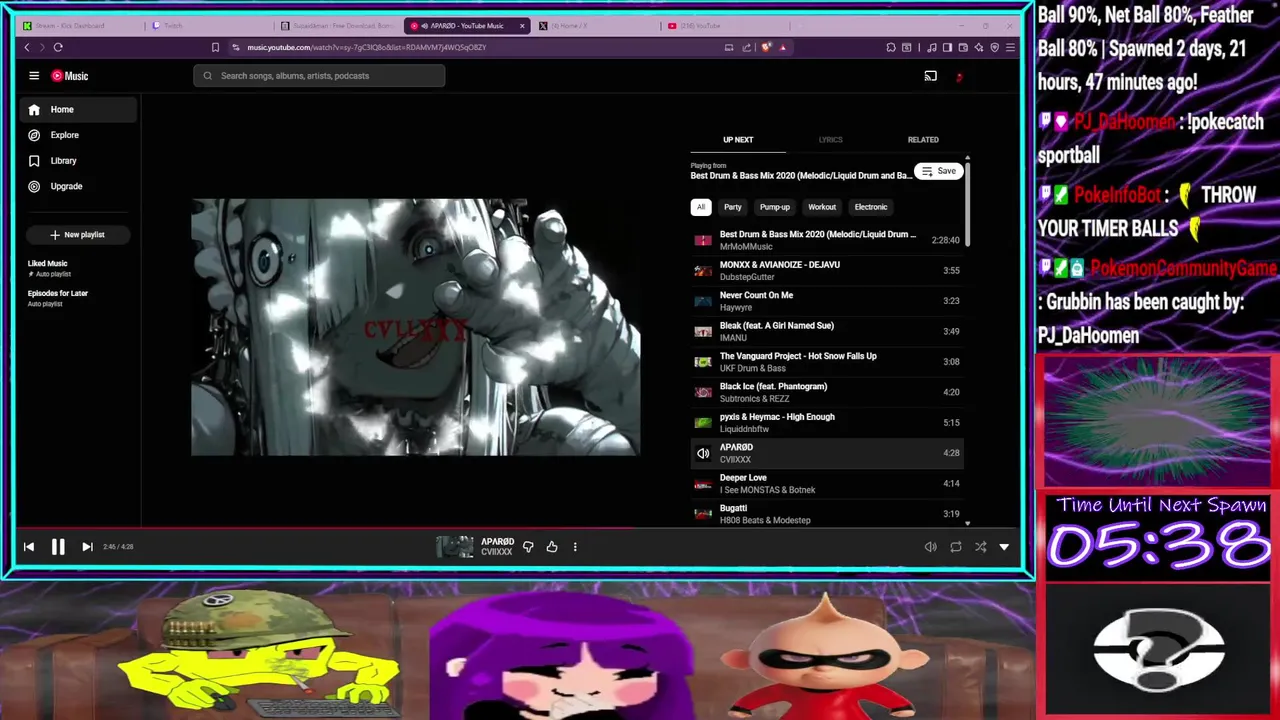Toggle repeat mode
This screenshot has height=720, width=1280.
point(956,547)
